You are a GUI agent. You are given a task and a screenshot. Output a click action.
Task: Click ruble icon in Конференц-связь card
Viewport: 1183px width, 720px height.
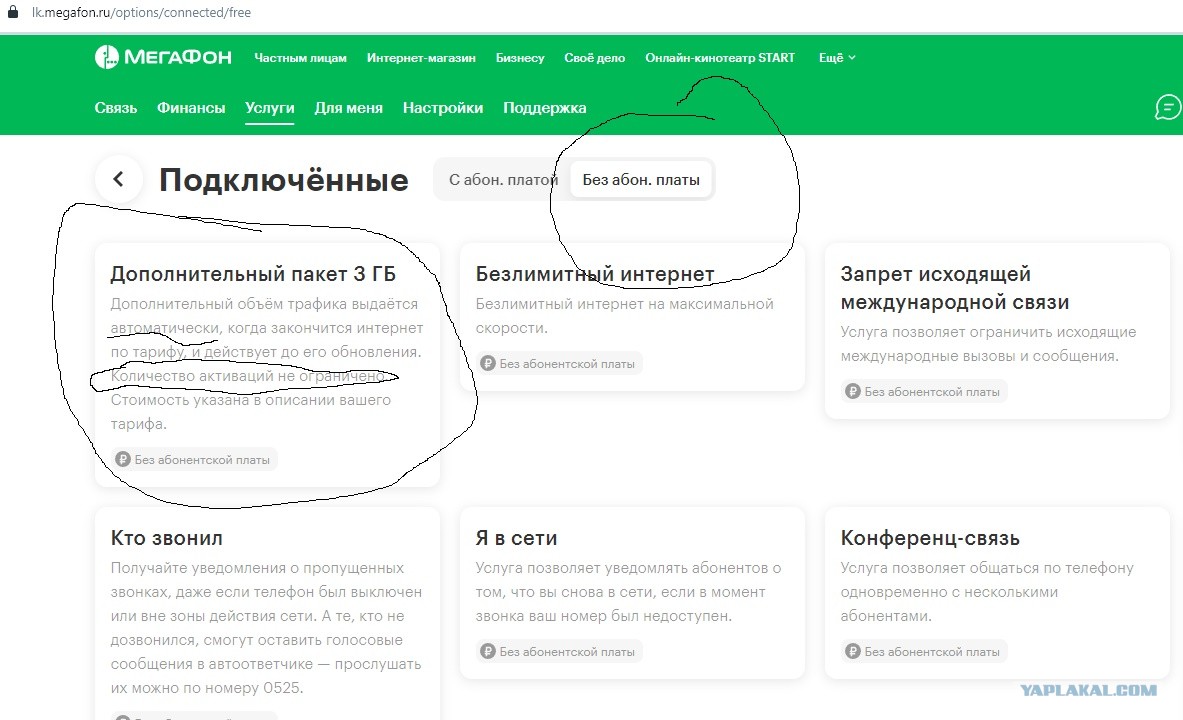(853, 651)
